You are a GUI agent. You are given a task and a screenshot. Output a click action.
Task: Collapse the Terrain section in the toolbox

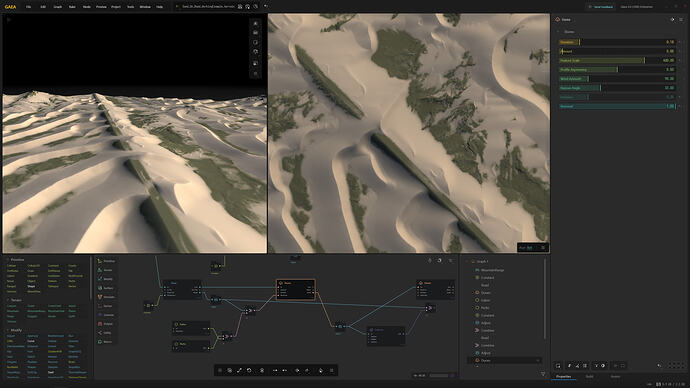pyautogui.click(x=7, y=300)
